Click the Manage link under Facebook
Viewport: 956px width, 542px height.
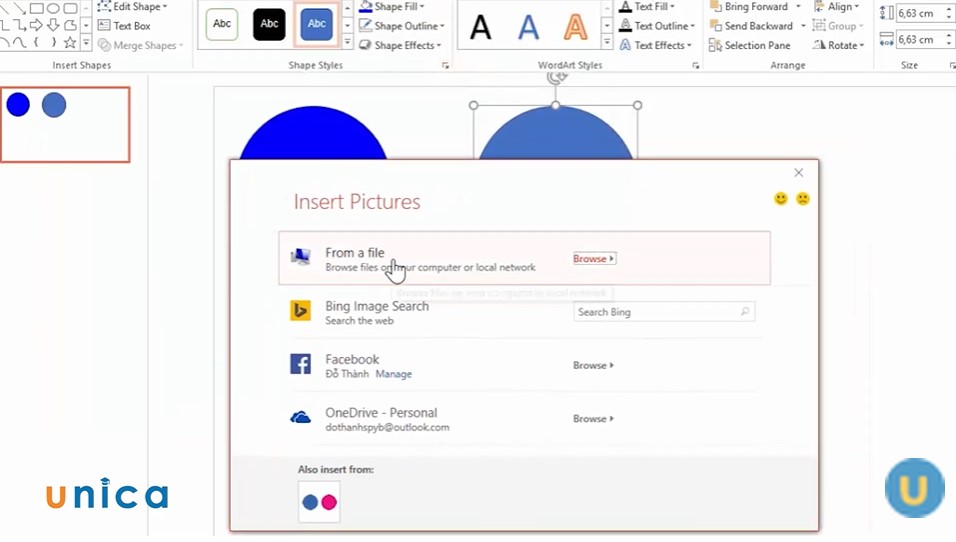click(393, 374)
